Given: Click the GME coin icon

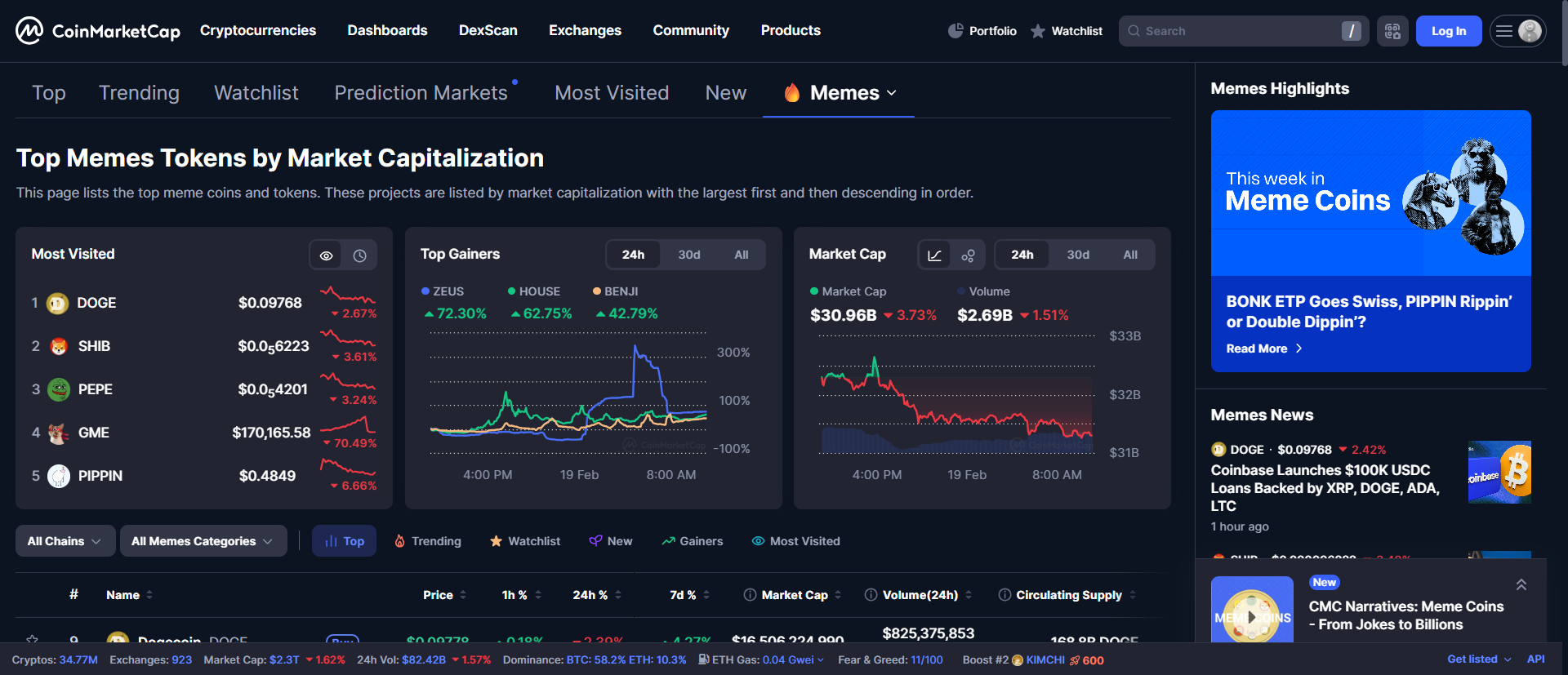Looking at the screenshot, I should [59, 433].
